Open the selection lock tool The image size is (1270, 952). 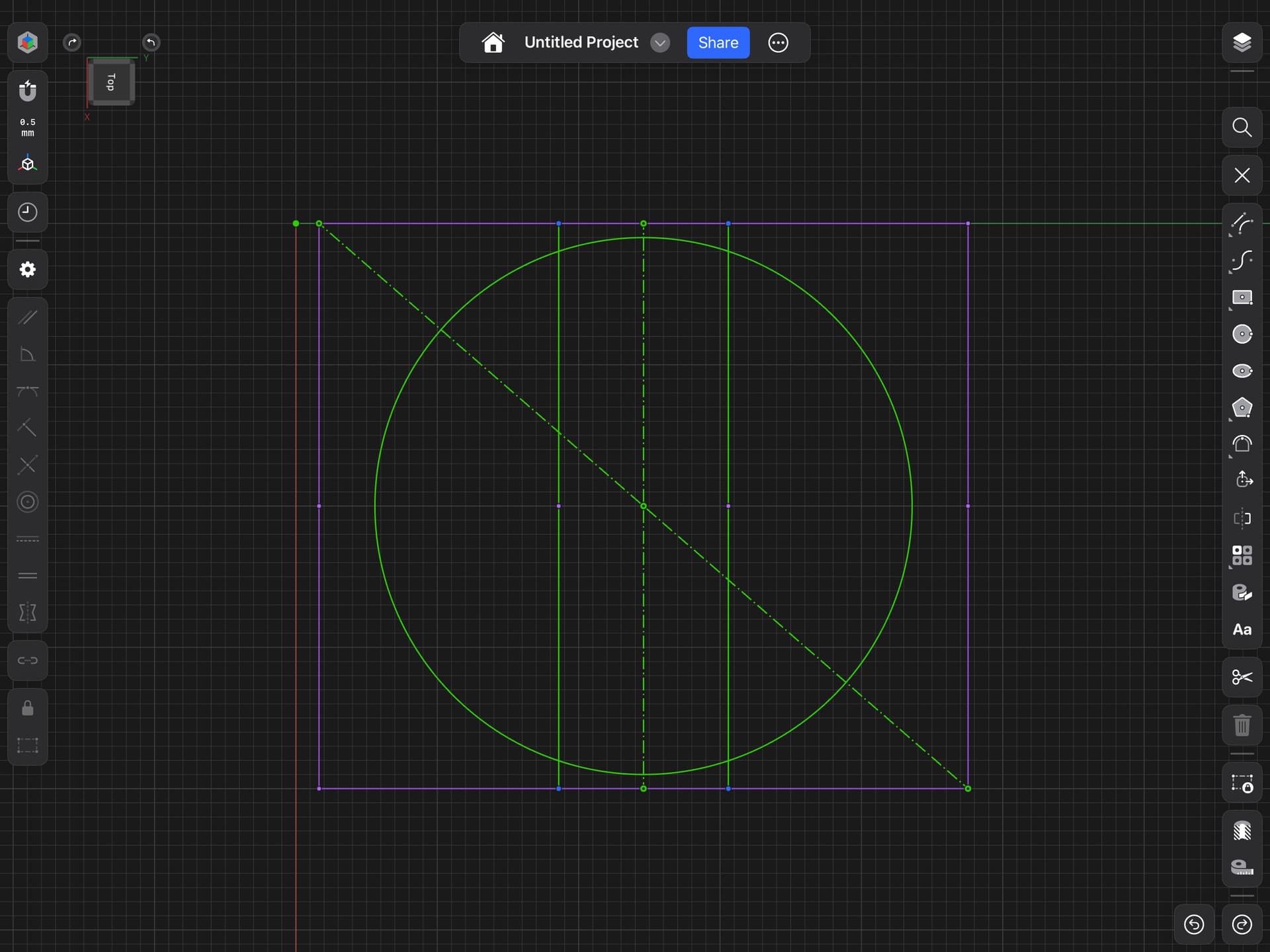click(1242, 783)
